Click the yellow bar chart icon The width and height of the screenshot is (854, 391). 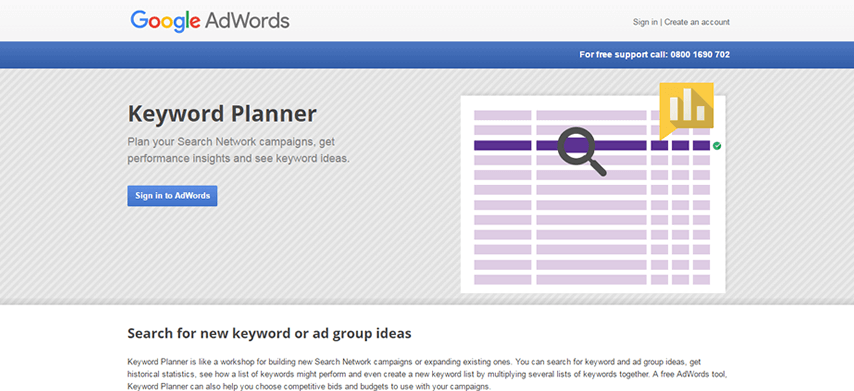pyautogui.click(x=686, y=111)
